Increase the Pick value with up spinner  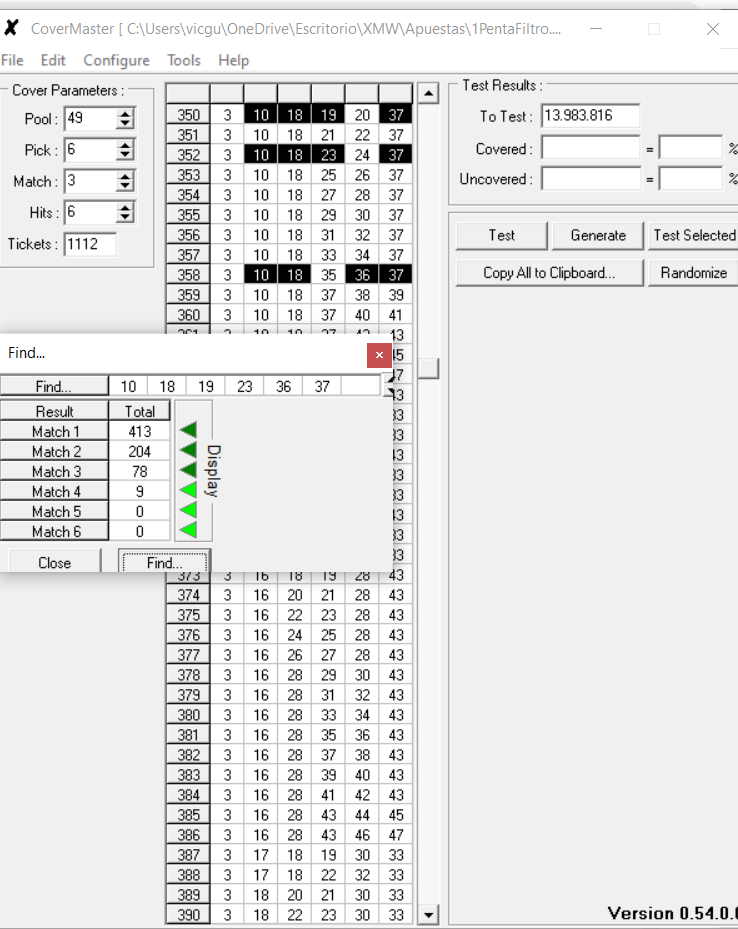point(125,145)
